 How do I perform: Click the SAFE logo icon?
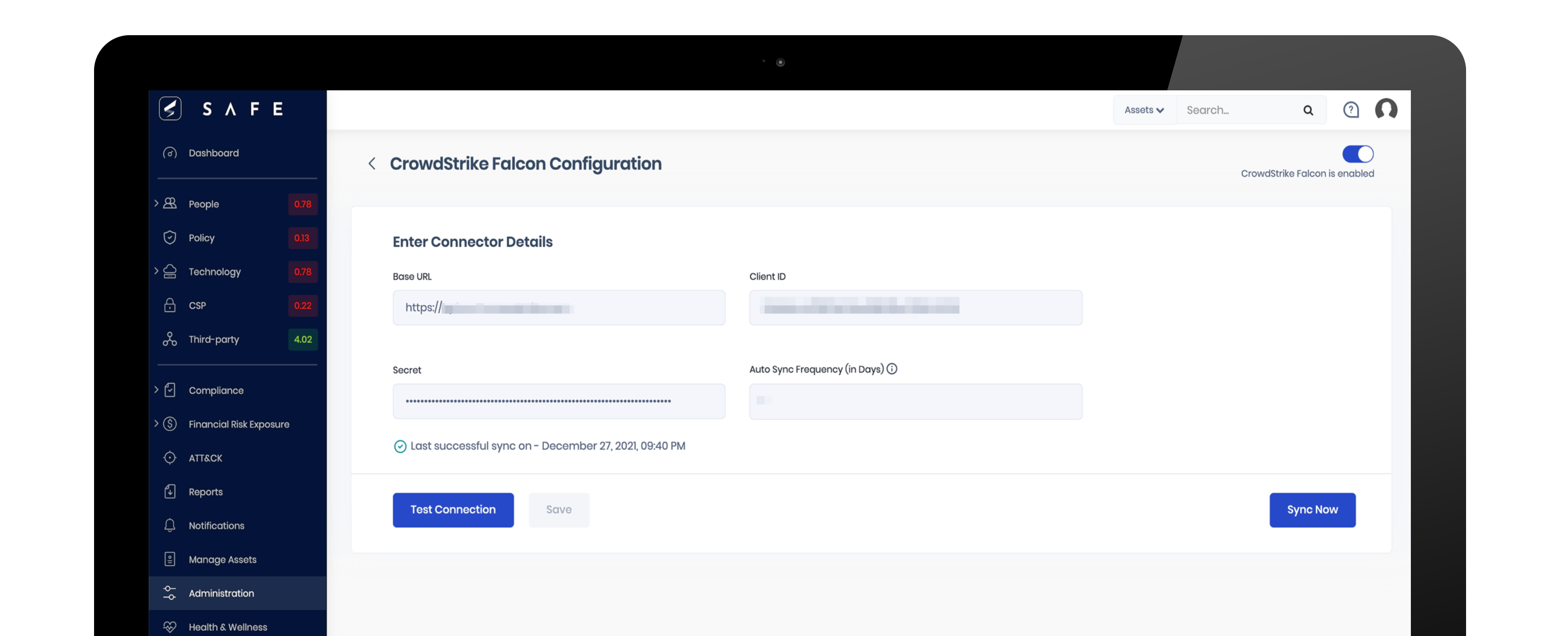pos(170,109)
